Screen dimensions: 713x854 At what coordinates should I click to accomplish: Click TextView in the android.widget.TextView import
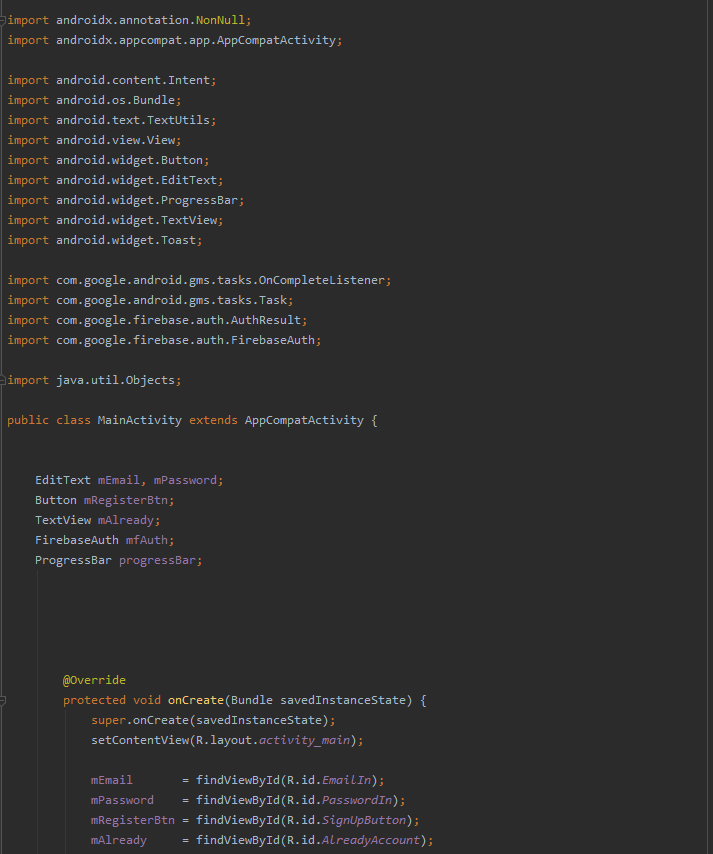click(189, 220)
